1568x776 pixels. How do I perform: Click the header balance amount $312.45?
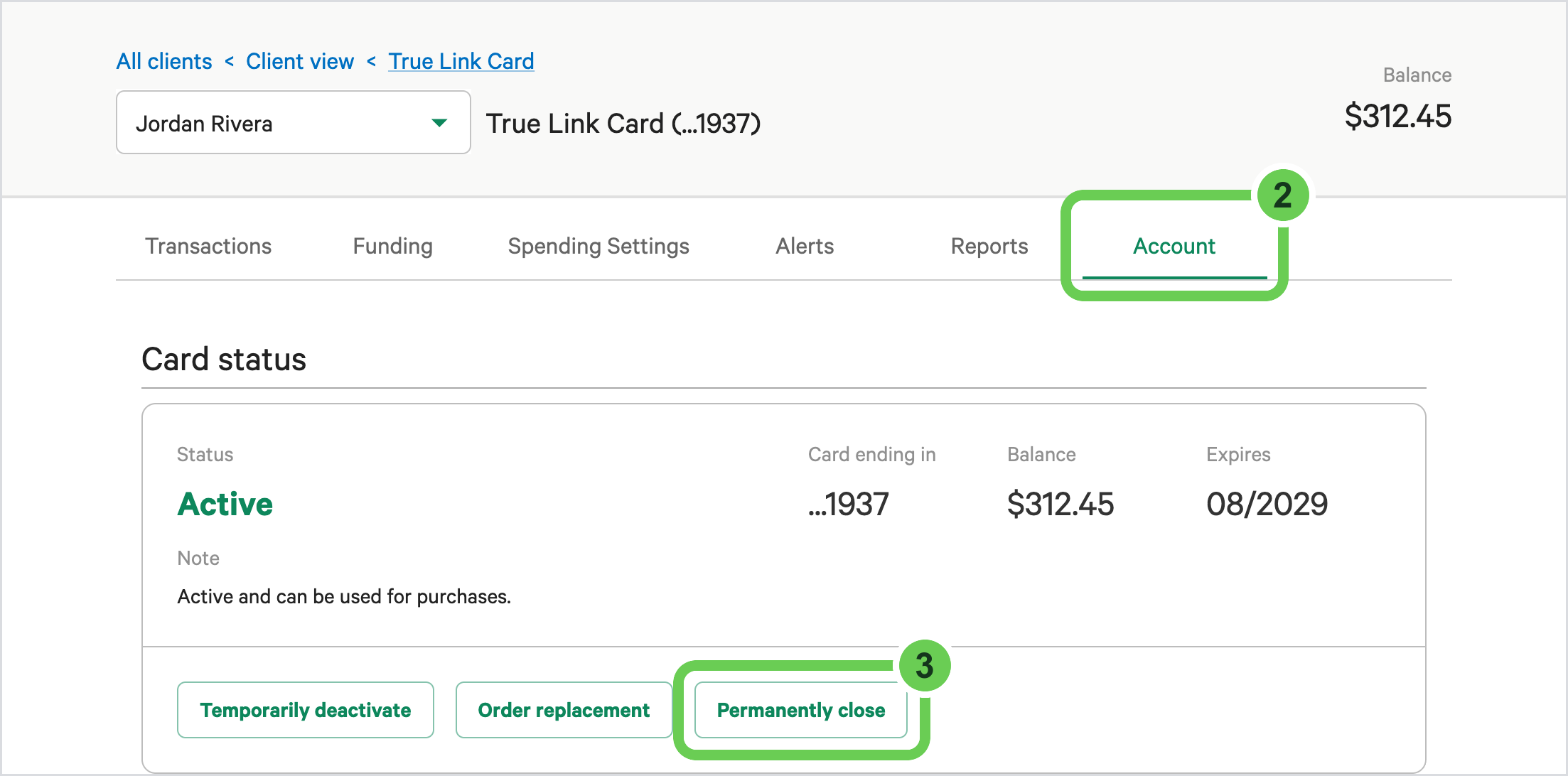point(1397,116)
